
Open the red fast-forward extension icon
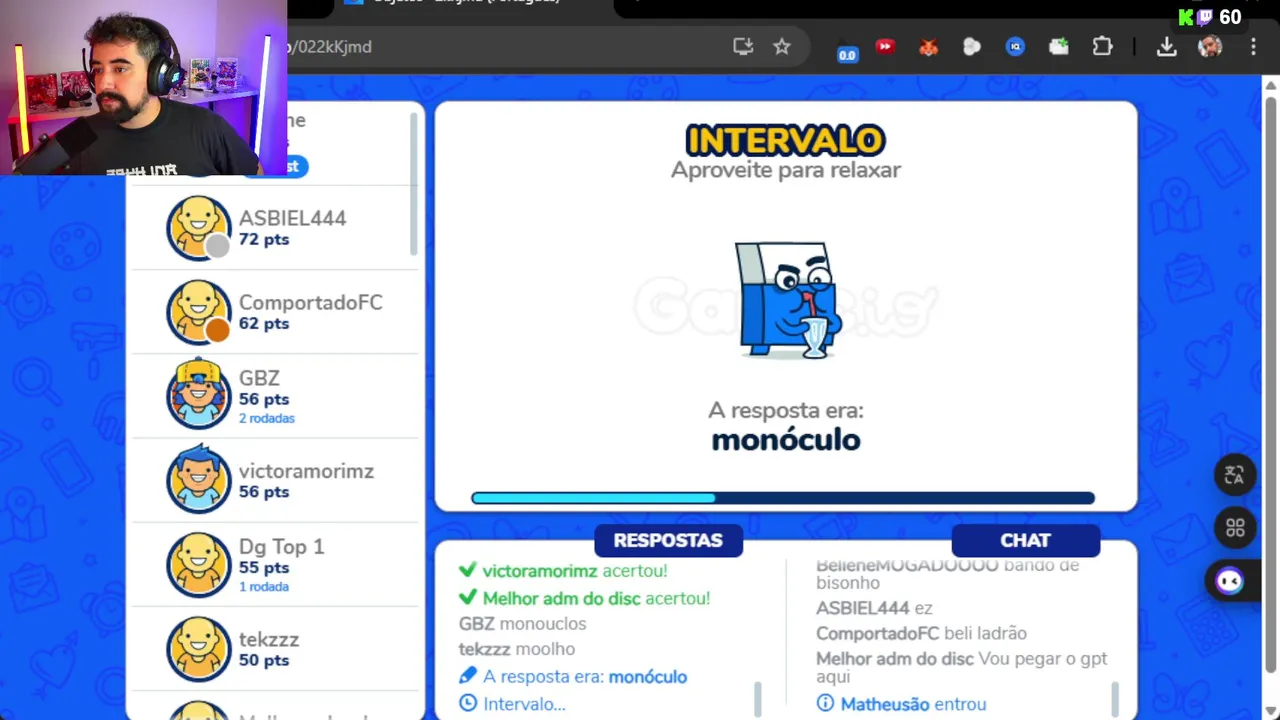(885, 46)
